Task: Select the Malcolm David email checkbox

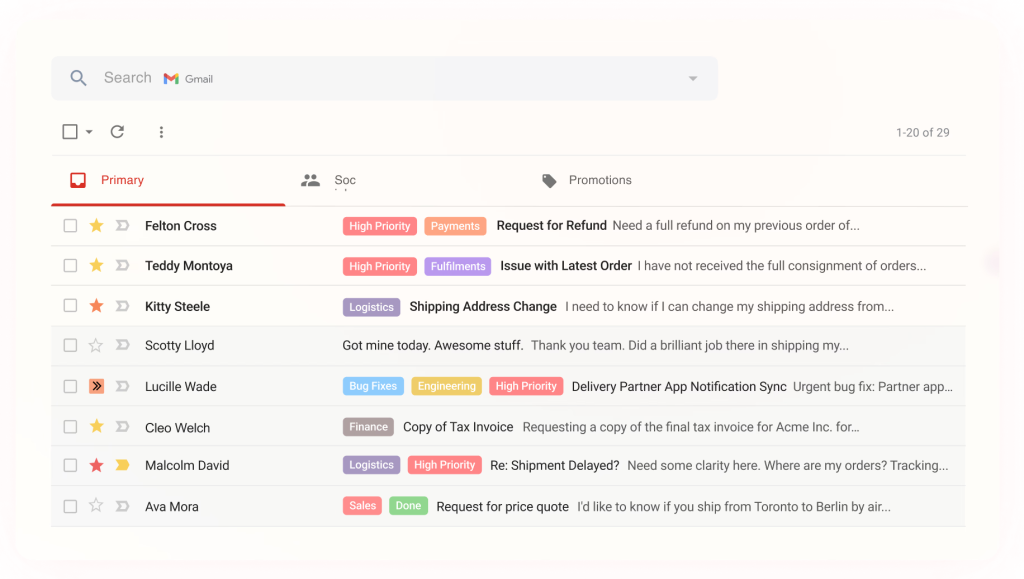Action: pyautogui.click(x=70, y=465)
